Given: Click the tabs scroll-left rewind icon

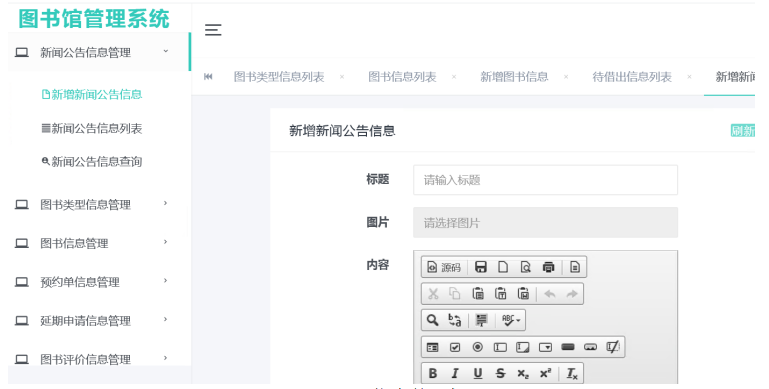Looking at the screenshot, I should (x=208, y=77).
